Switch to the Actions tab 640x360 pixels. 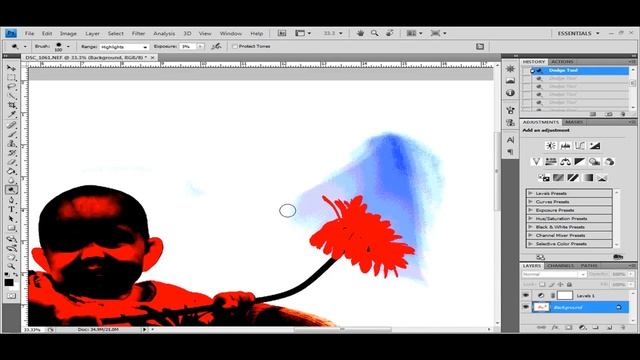tap(562, 62)
